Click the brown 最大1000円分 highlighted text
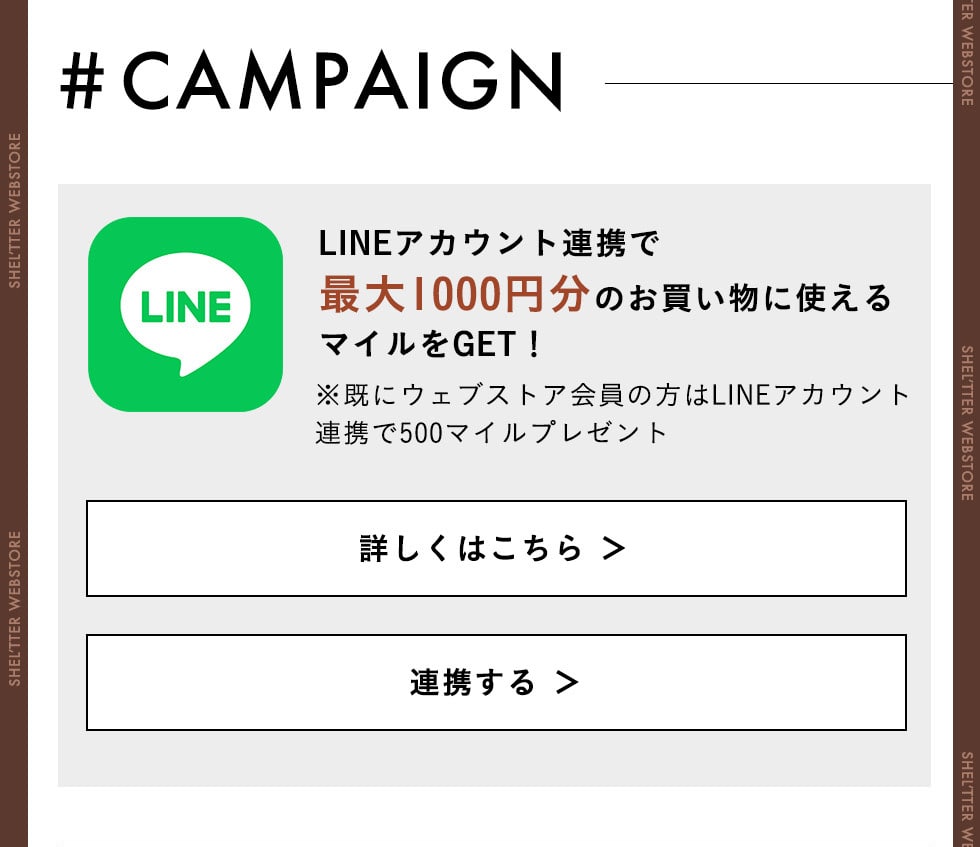This screenshot has height=847, width=980. 454,296
